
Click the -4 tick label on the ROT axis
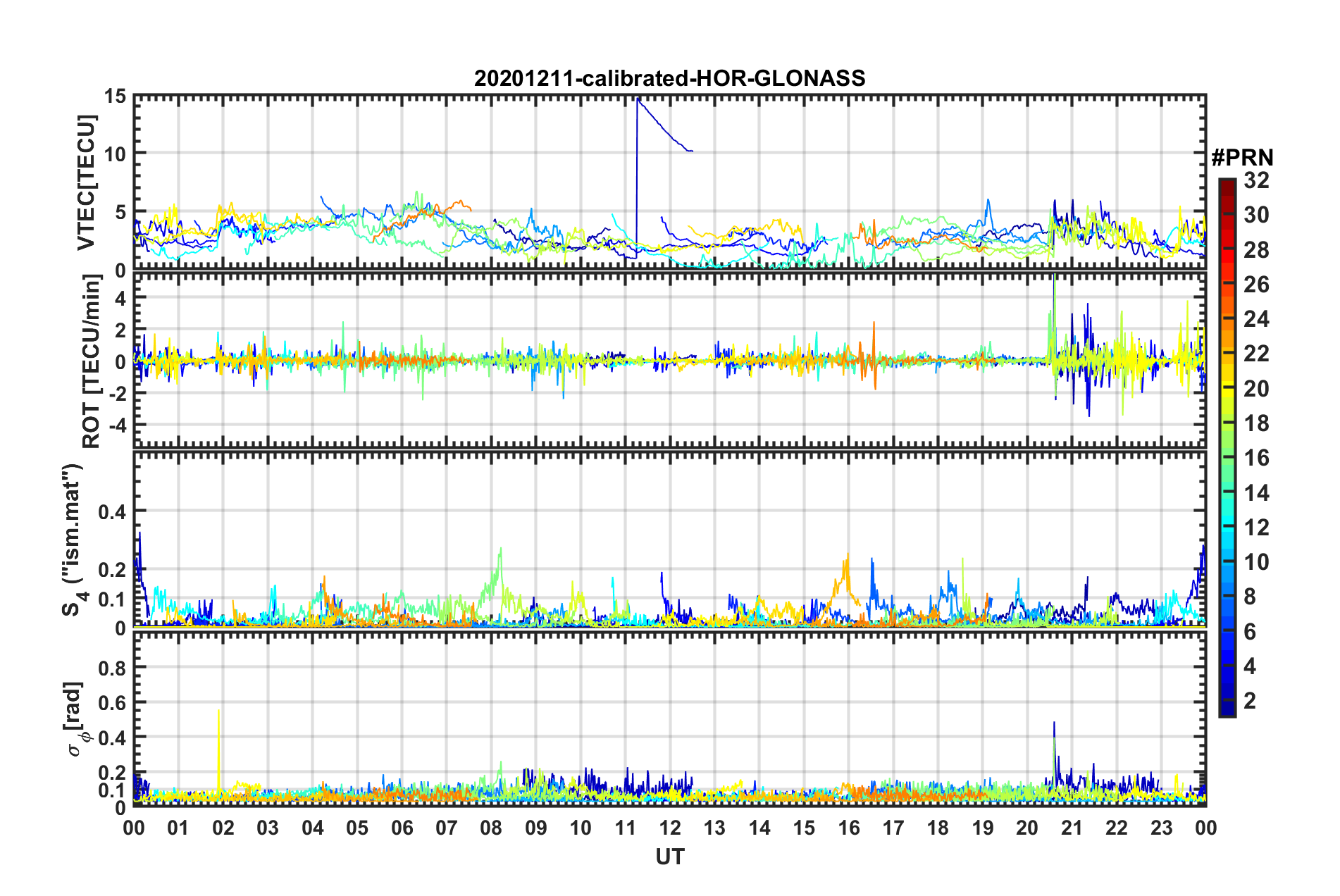tap(116, 425)
